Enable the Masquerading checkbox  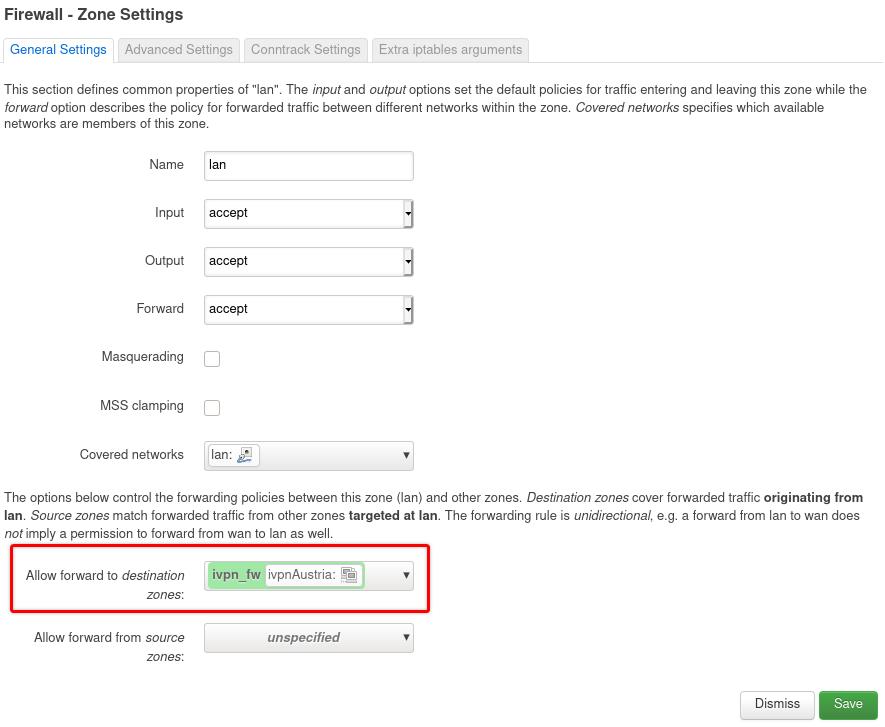(x=212, y=358)
